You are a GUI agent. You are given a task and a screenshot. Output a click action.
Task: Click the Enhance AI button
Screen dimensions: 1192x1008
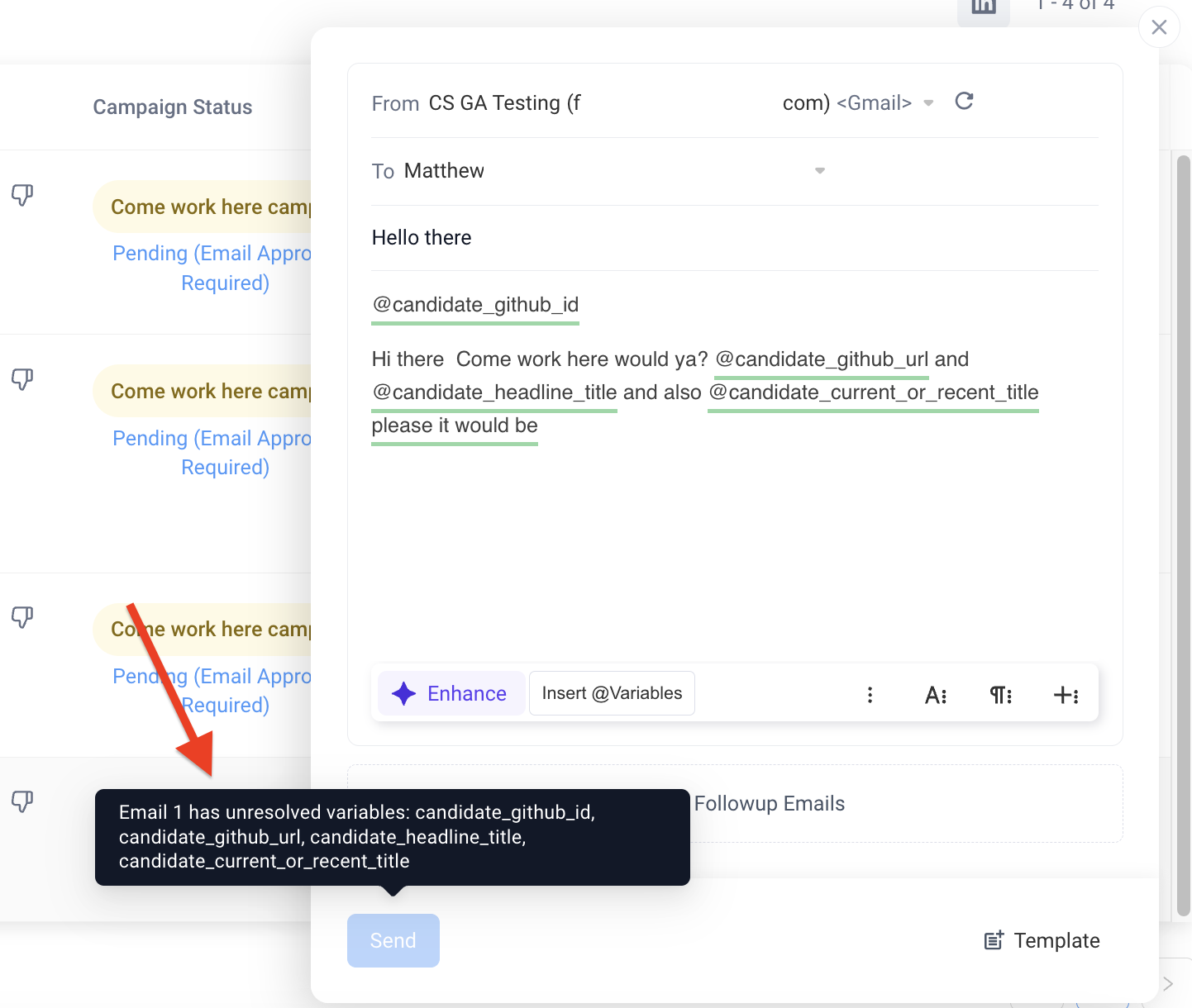(x=451, y=693)
